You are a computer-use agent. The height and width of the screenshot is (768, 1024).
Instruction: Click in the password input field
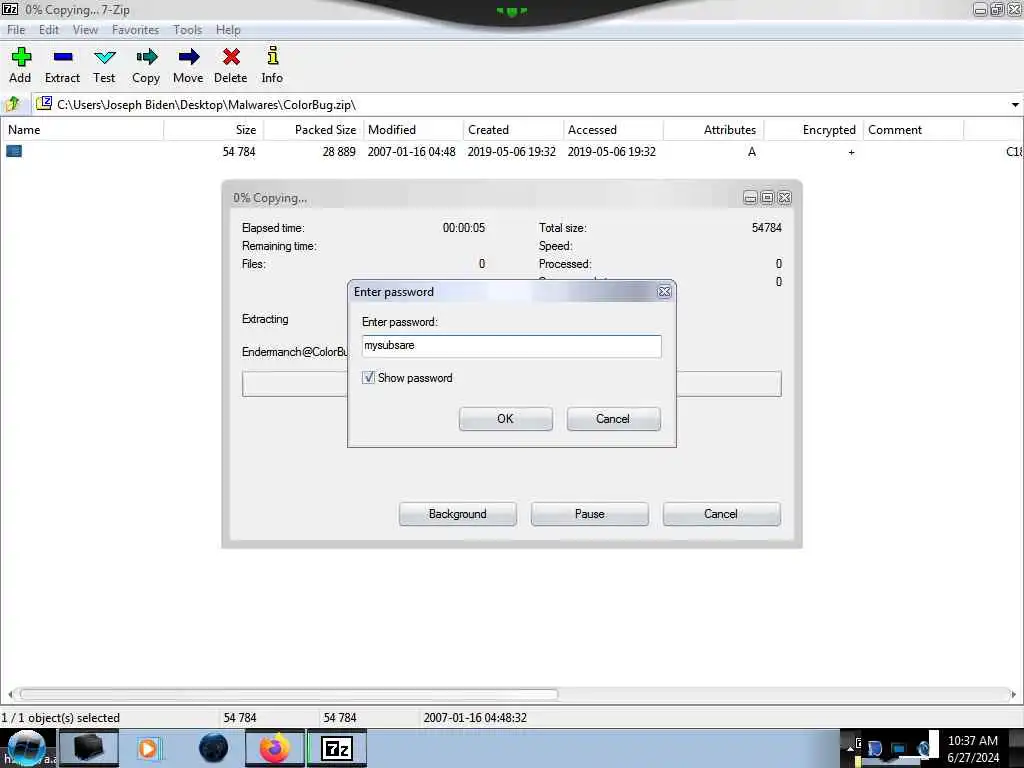[x=511, y=346]
